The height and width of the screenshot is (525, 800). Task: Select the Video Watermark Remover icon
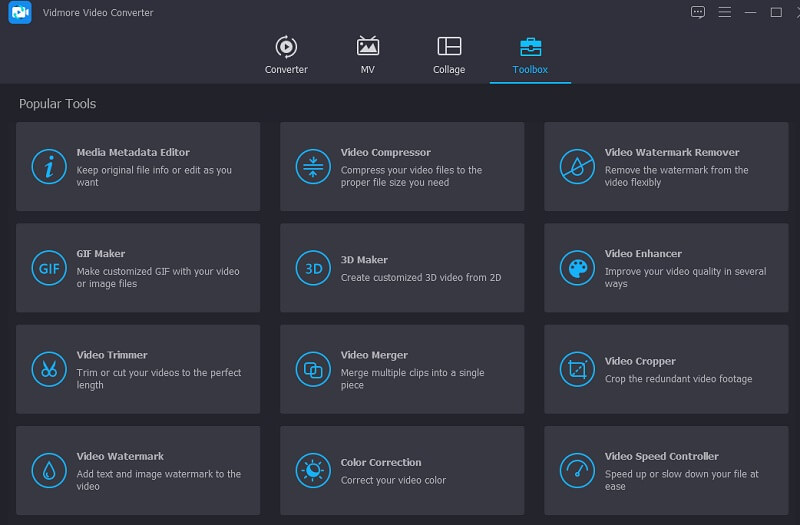(577, 167)
